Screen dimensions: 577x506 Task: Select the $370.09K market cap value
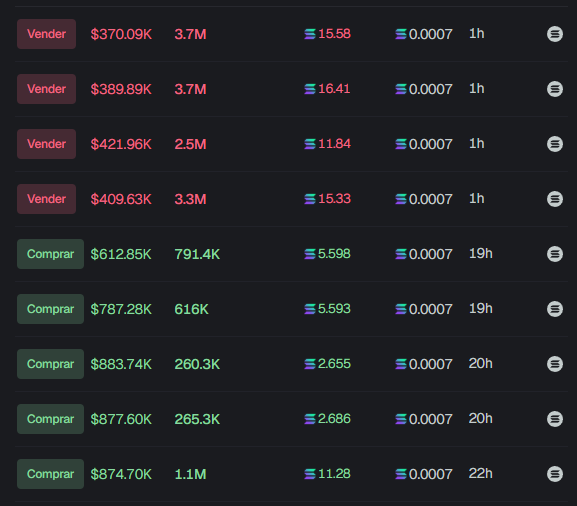(121, 34)
